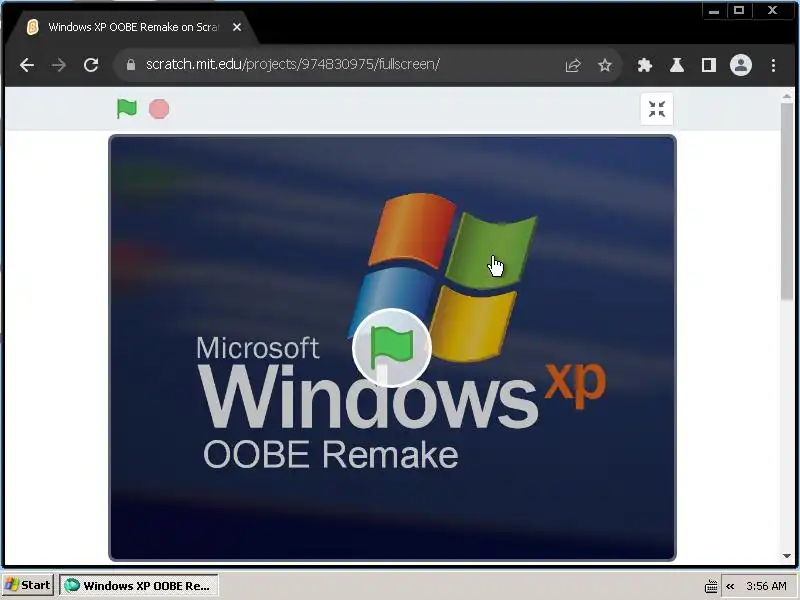Open the Chrome profile avatar
The height and width of the screenshot is (600, 800).
741,65
